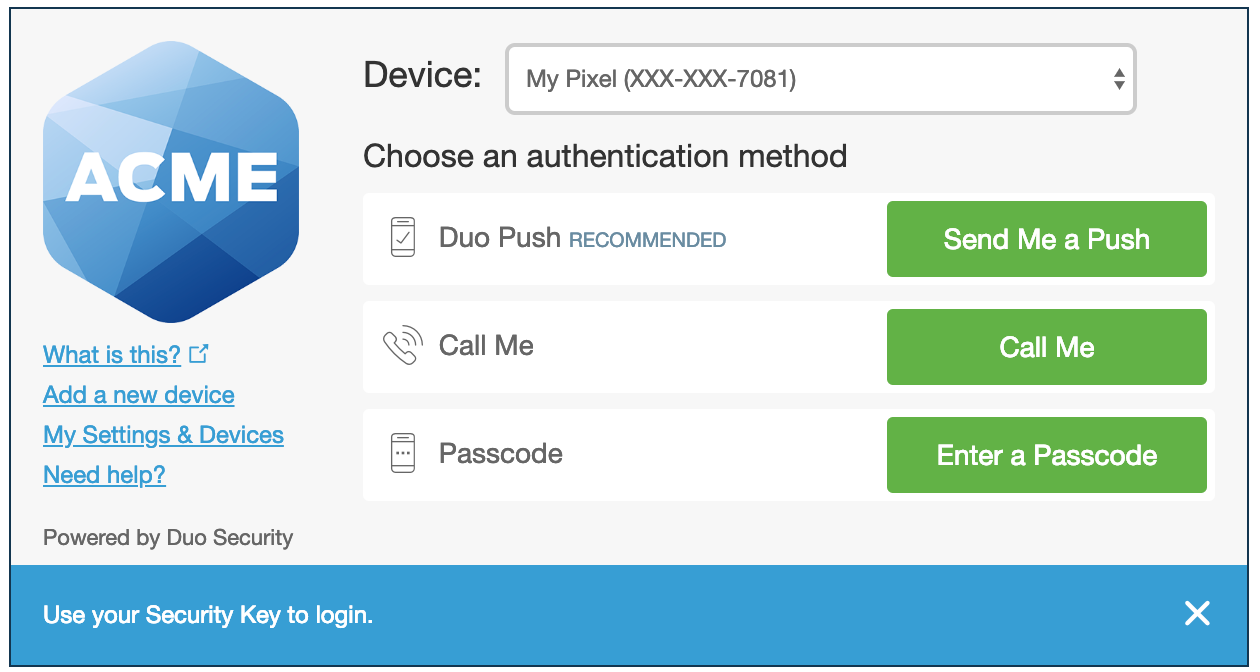The height and width of the screenshot is (672, 1260).
Task: Click Enter a Passcode button
Action: click(1046, 455)
